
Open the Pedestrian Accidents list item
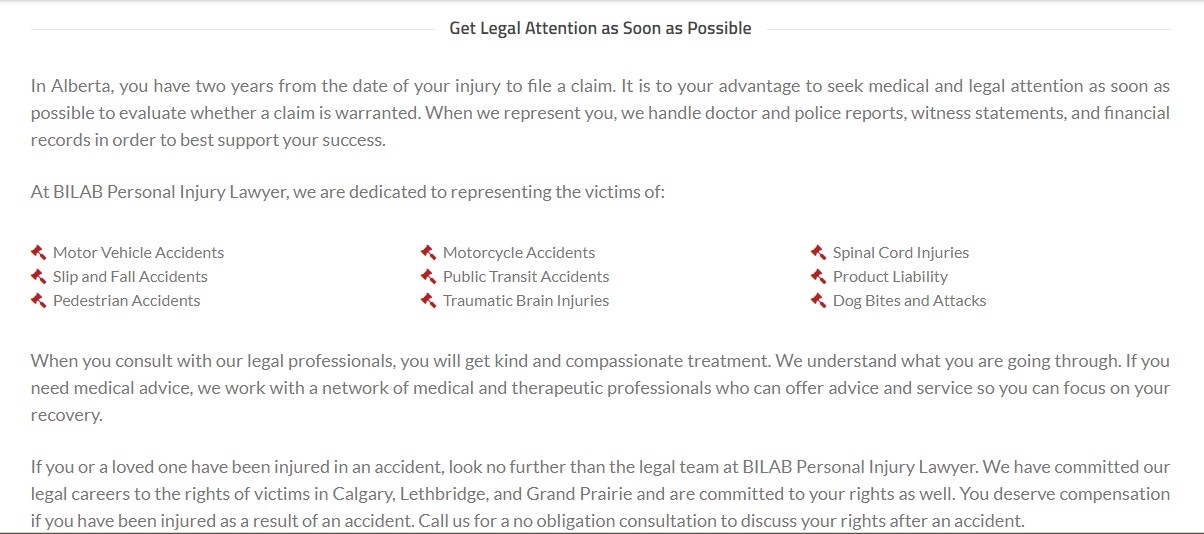point(126,301)
